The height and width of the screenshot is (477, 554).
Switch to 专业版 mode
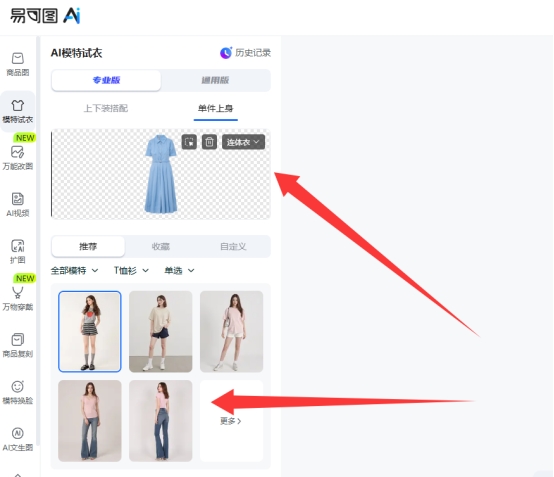[106, 80]
